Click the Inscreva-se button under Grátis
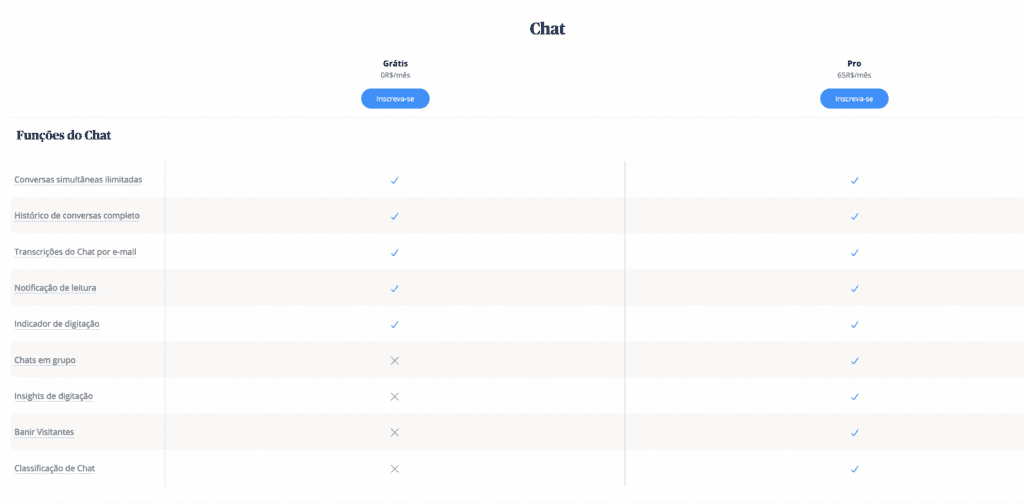Screen dimensions: 1024x504 (x=395, y=99)
